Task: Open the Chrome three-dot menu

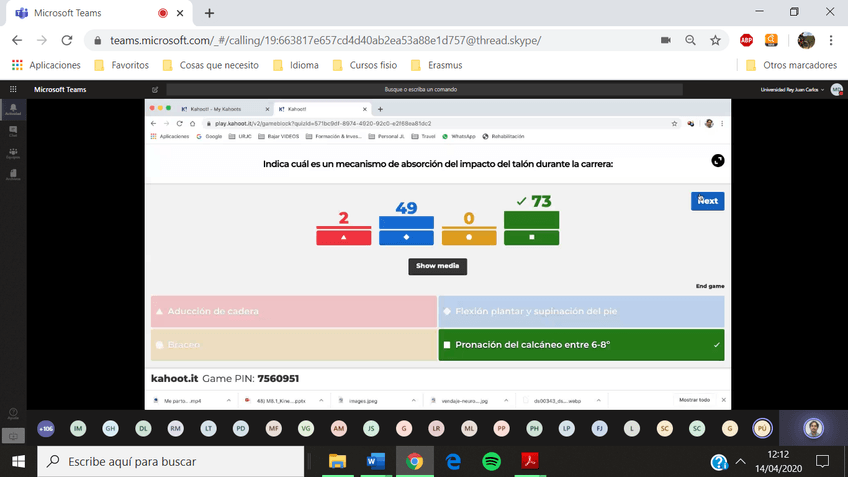Action: pos(831,41)
